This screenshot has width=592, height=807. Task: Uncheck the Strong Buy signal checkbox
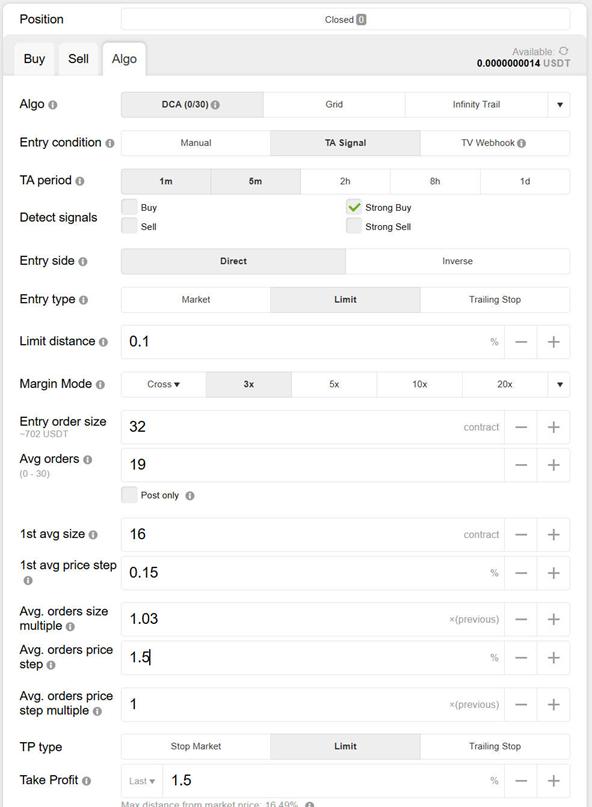354,207
